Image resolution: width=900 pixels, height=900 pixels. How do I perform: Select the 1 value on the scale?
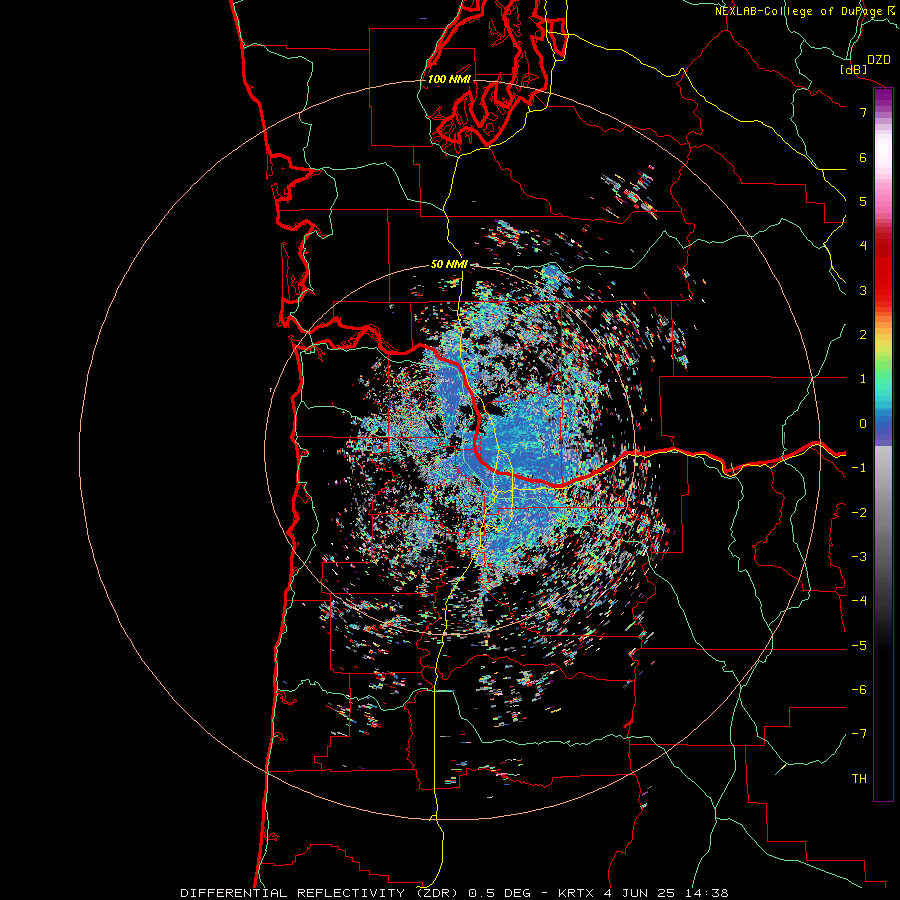click(x=863, y=379)
